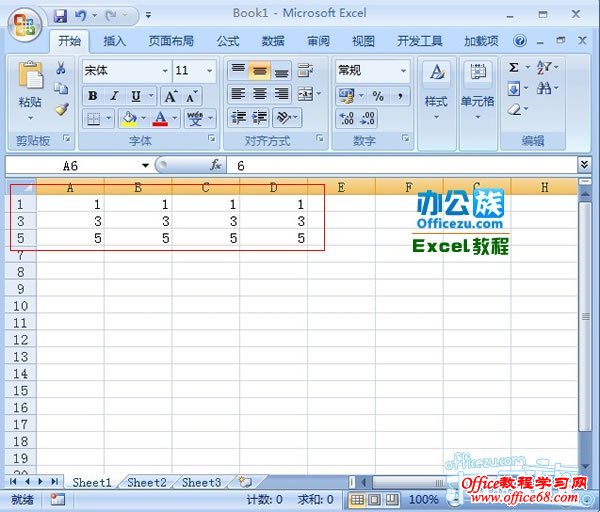The width and height of the screenshot is (600, 512).
Task: Toggle bold formatting
Action: (x=93, y=96)
